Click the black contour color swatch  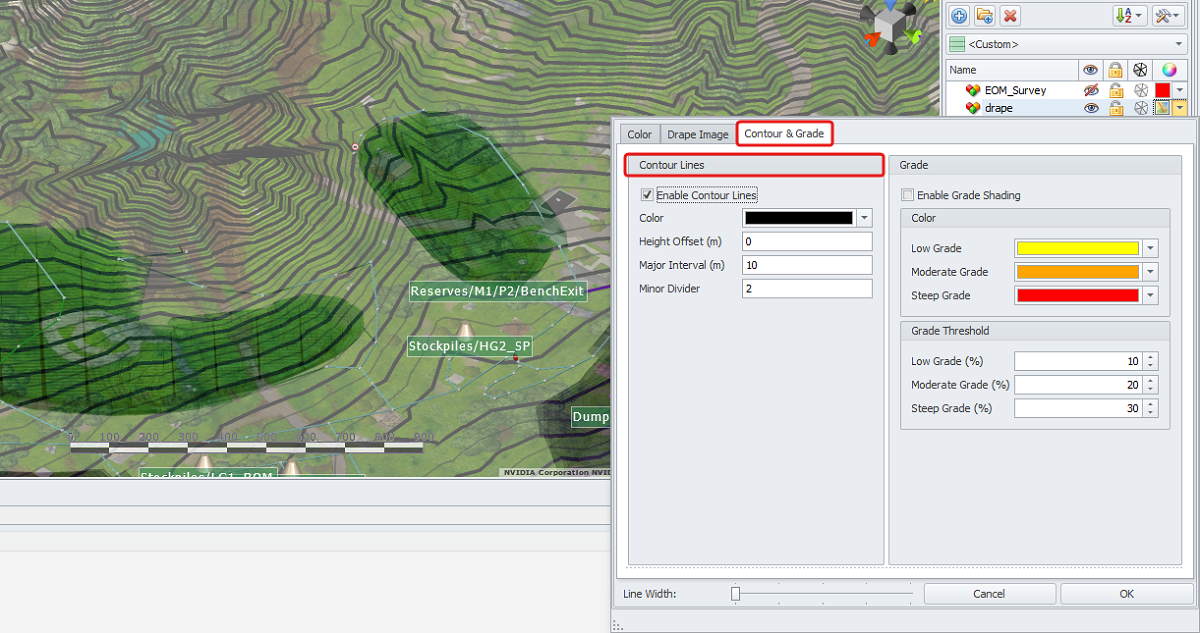click(x=799, y=218)
